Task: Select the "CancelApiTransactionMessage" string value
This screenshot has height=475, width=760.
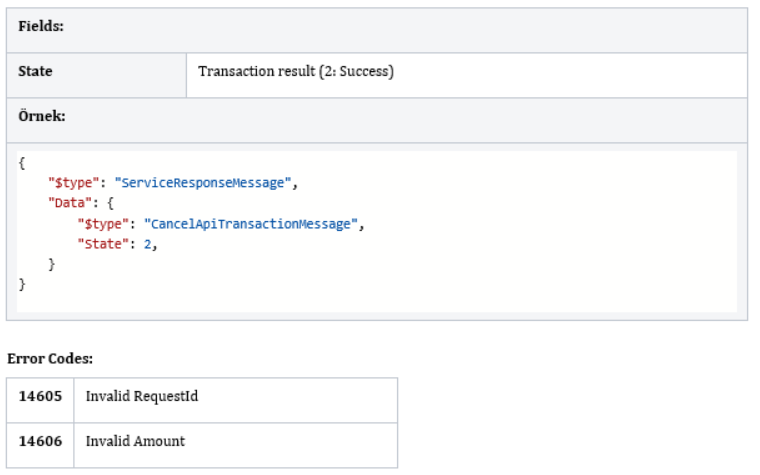Action: tap(249, 224)
